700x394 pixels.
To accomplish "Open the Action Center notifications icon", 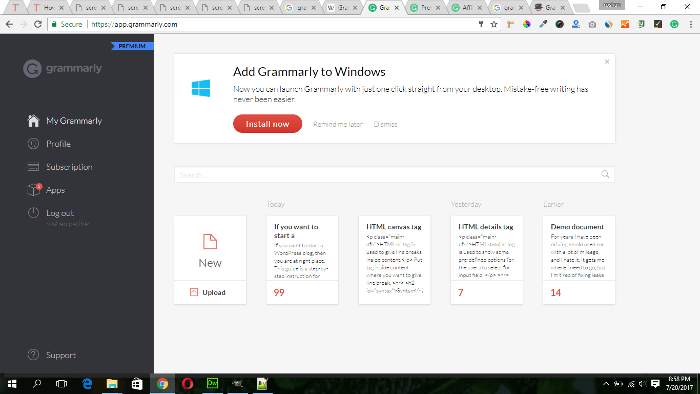I will (655, 384).
